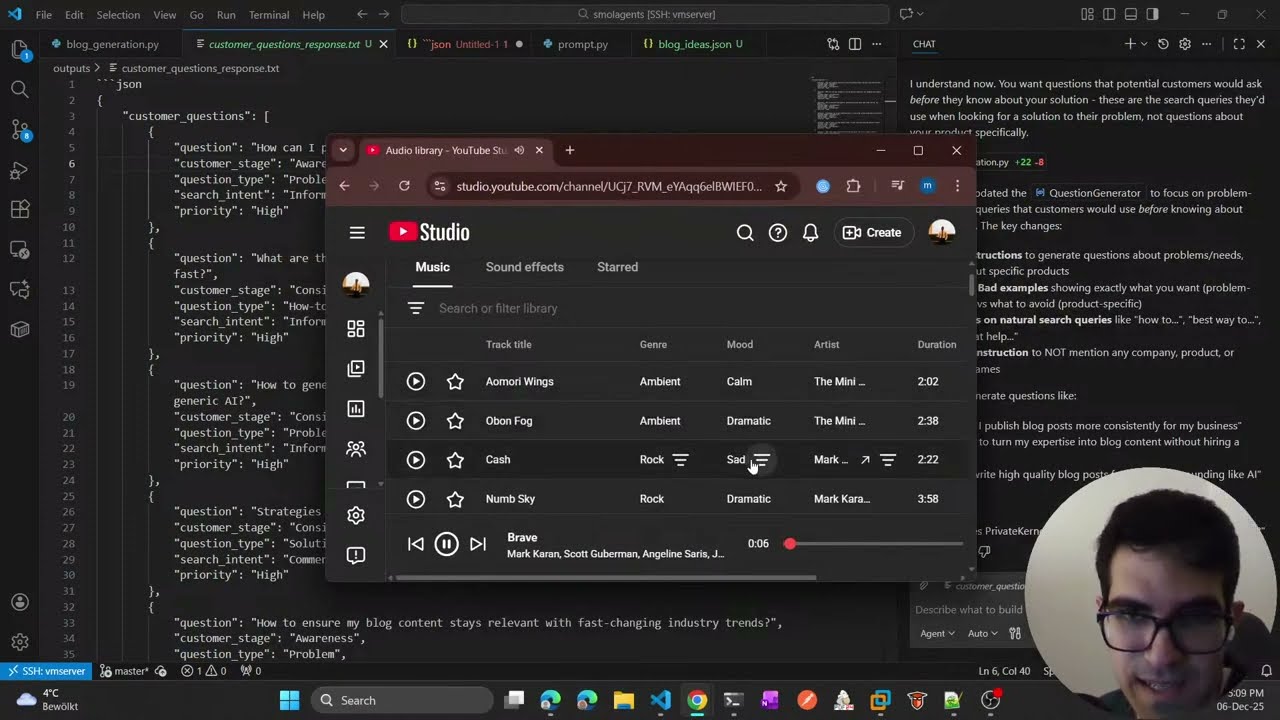Open Chrome tab search dropdown arrow
Image resolution: width=1280 pixels, height=720 pixels.
[343, 150]
